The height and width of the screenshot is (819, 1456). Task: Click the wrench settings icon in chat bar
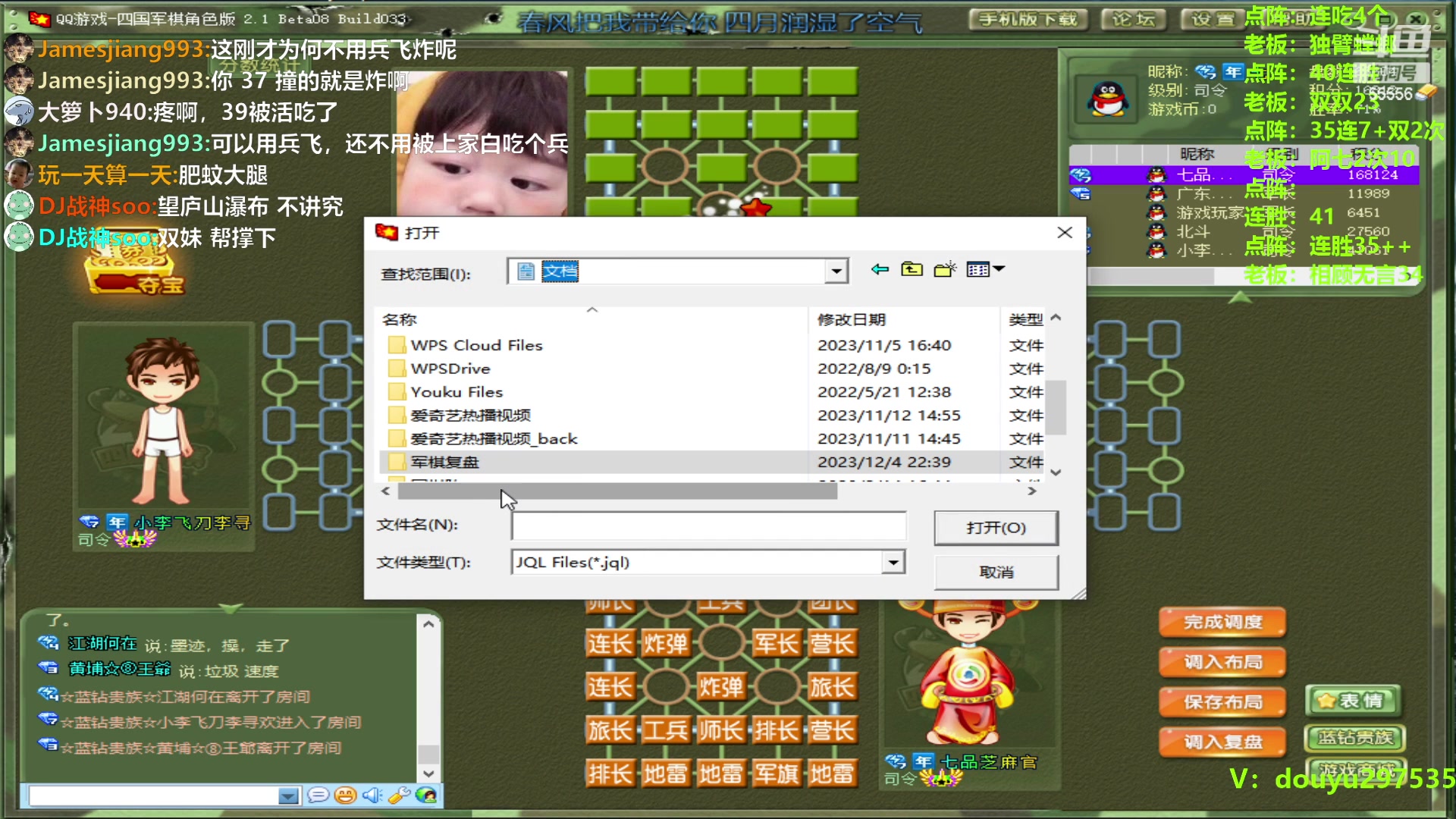399,795
